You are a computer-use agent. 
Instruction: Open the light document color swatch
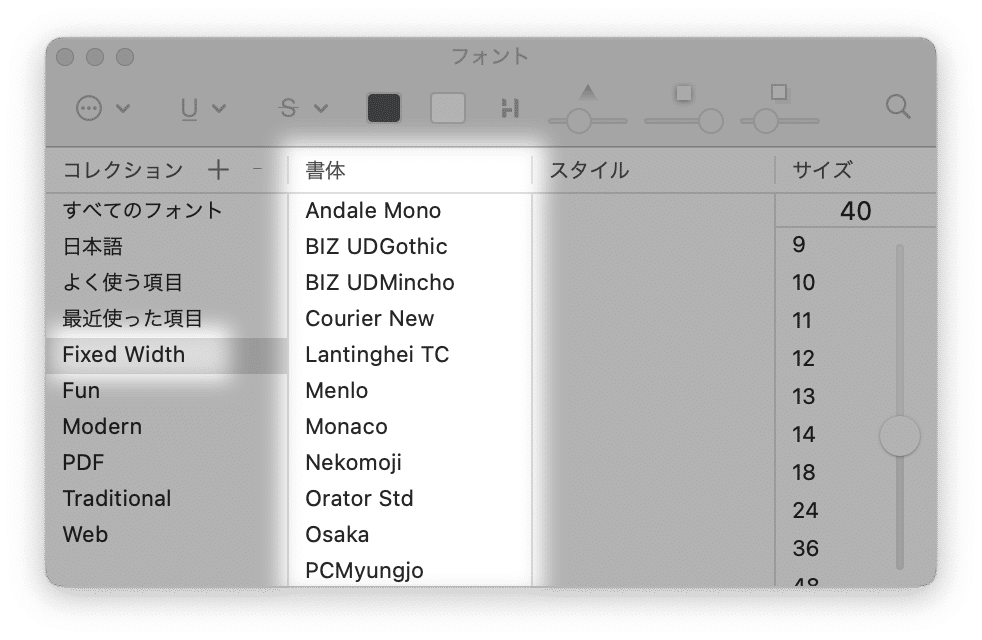[x=448, y=108]
